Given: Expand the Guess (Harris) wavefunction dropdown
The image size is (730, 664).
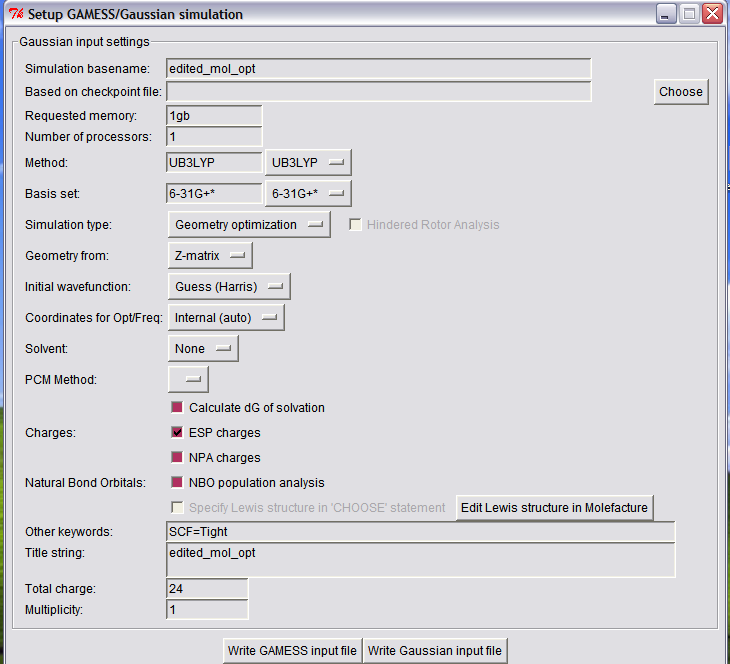Looking at the screenshot, I should coord(229,287).
